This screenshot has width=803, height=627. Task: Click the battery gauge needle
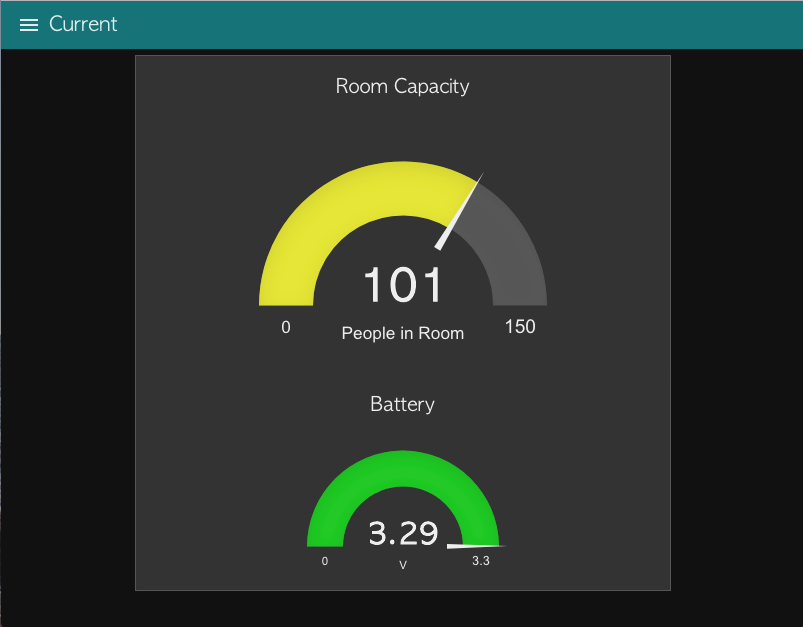tap(476, 546)
